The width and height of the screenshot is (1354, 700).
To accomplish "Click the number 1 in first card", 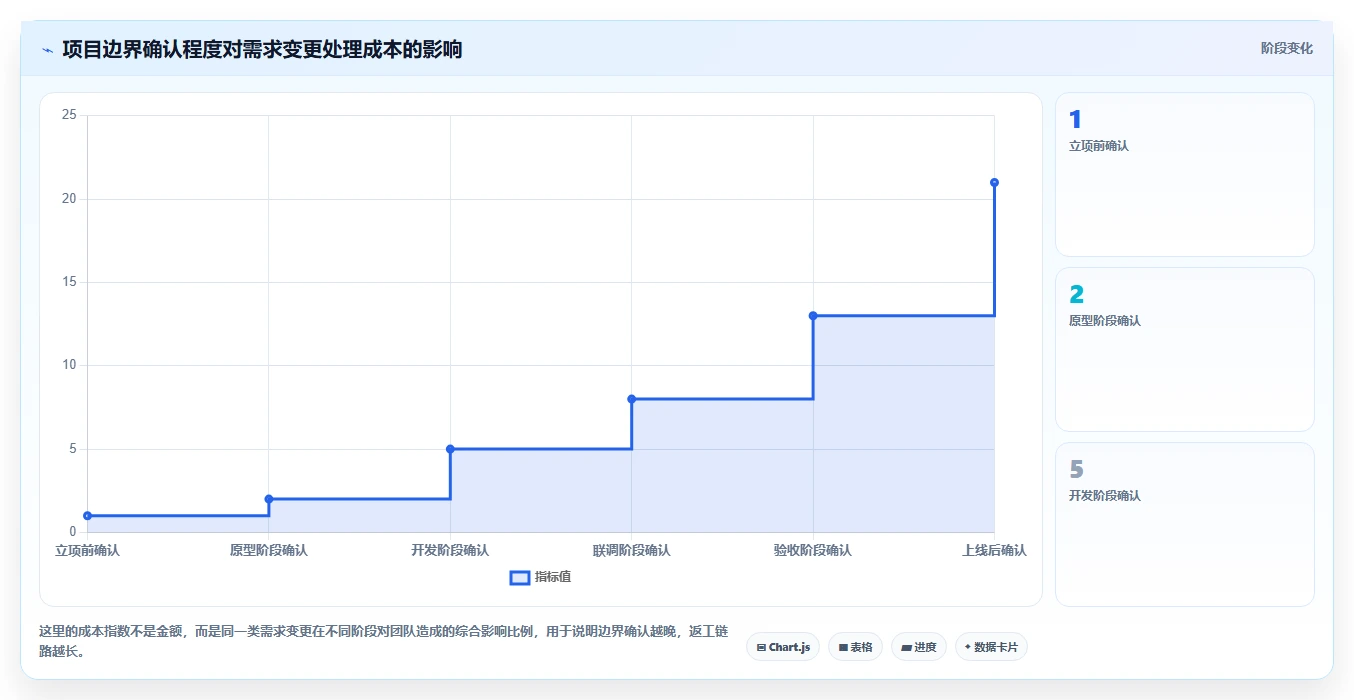I will tap(1075, 120).
